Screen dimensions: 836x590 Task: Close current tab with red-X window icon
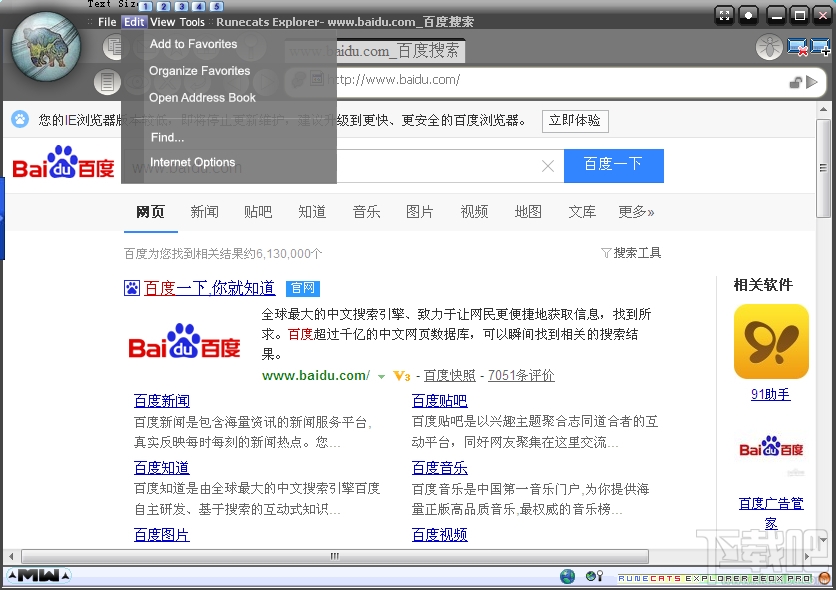[x=797, y=47]
